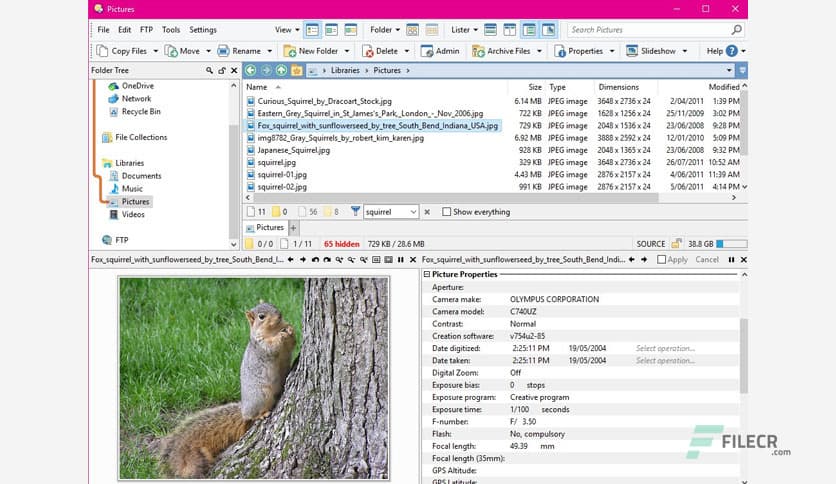836x484 pixels.
Task: Sort by the Size column header
Action: 535,87
